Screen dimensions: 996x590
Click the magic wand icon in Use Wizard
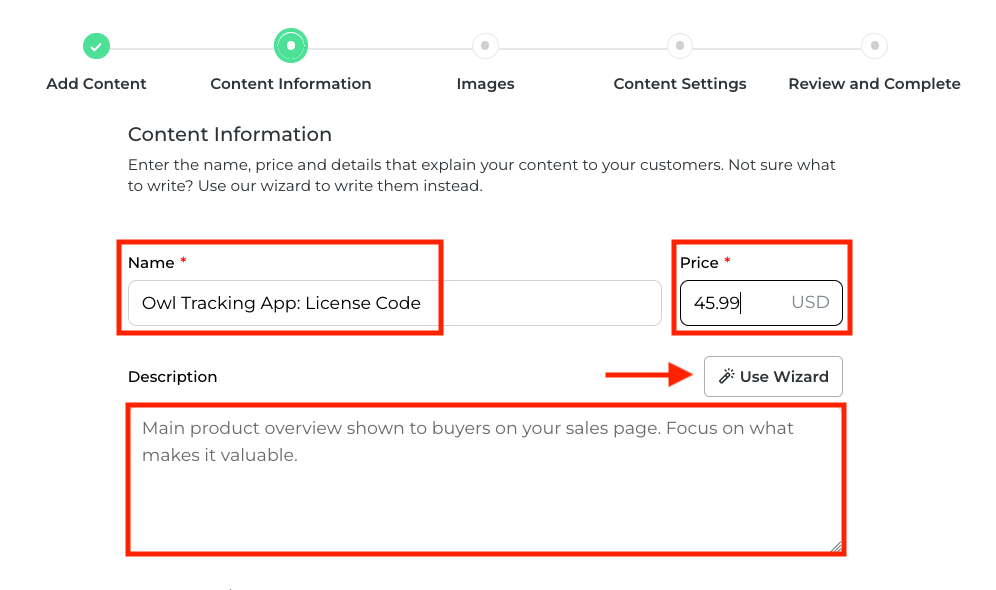(x=727, y=377)
